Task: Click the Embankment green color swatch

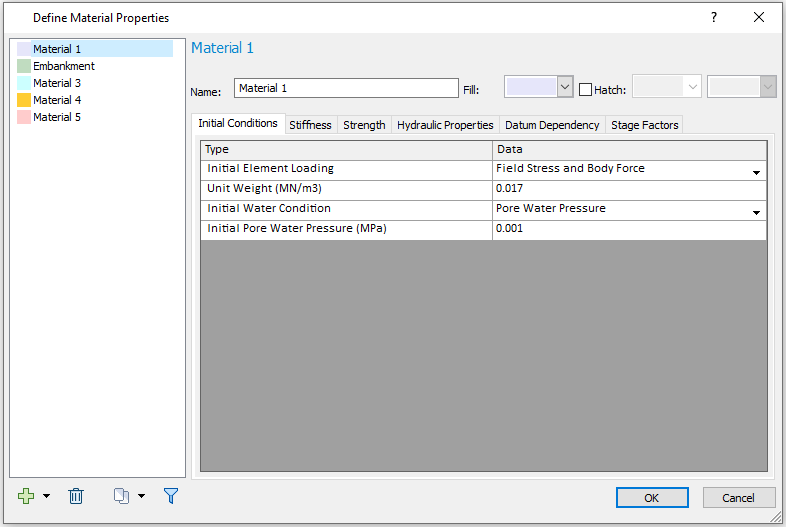Action: (x=24, y=66)
